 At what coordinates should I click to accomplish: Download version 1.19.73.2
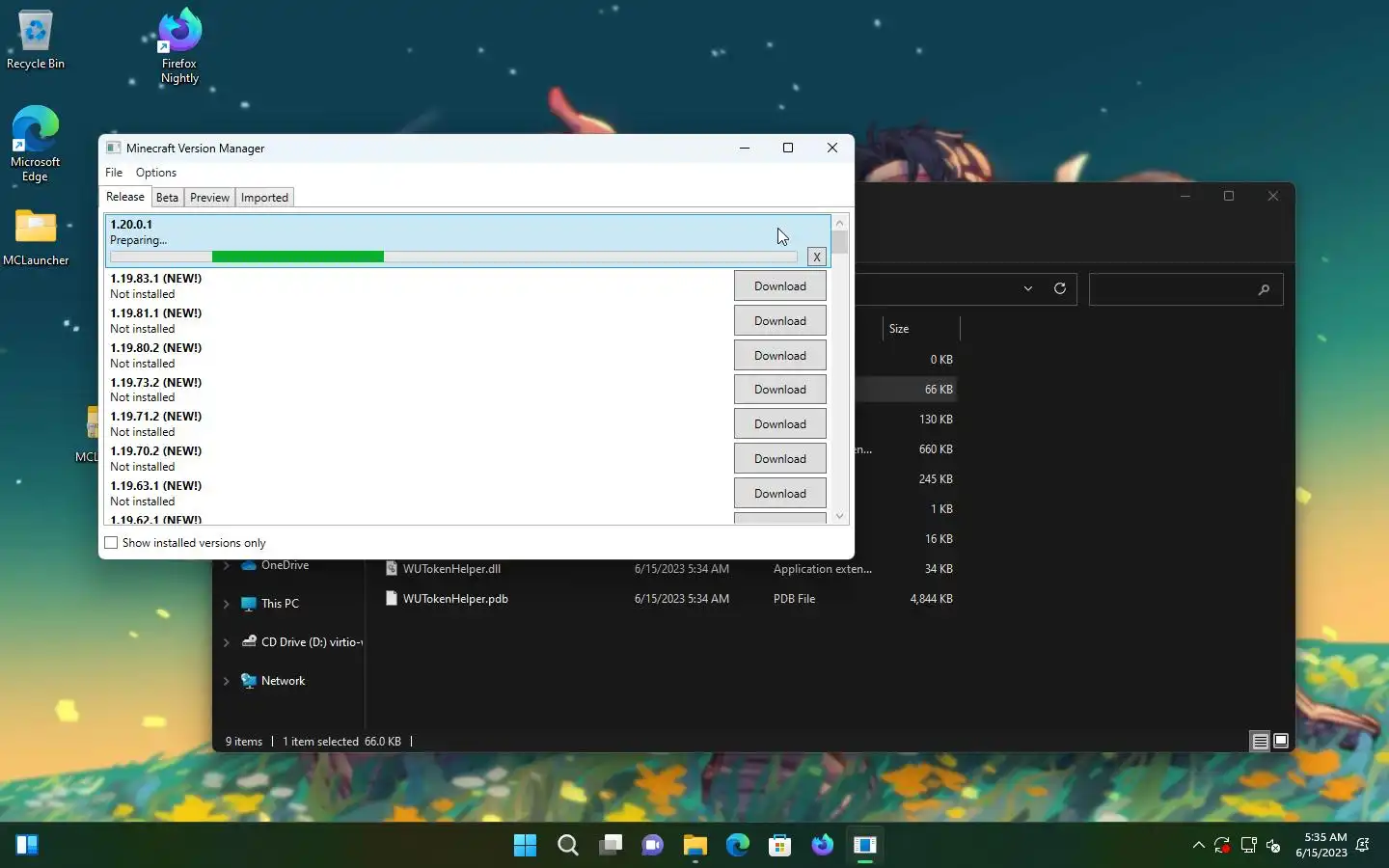pyautogui.click(x=780, y=390)
